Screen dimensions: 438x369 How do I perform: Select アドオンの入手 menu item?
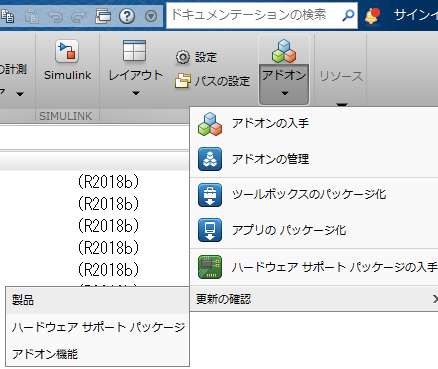pyautogui.click(x=314, y=124)
